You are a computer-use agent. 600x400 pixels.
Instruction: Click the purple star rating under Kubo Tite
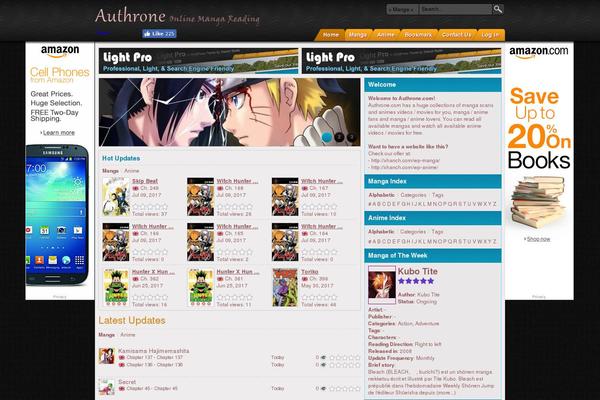pos(416,281)
